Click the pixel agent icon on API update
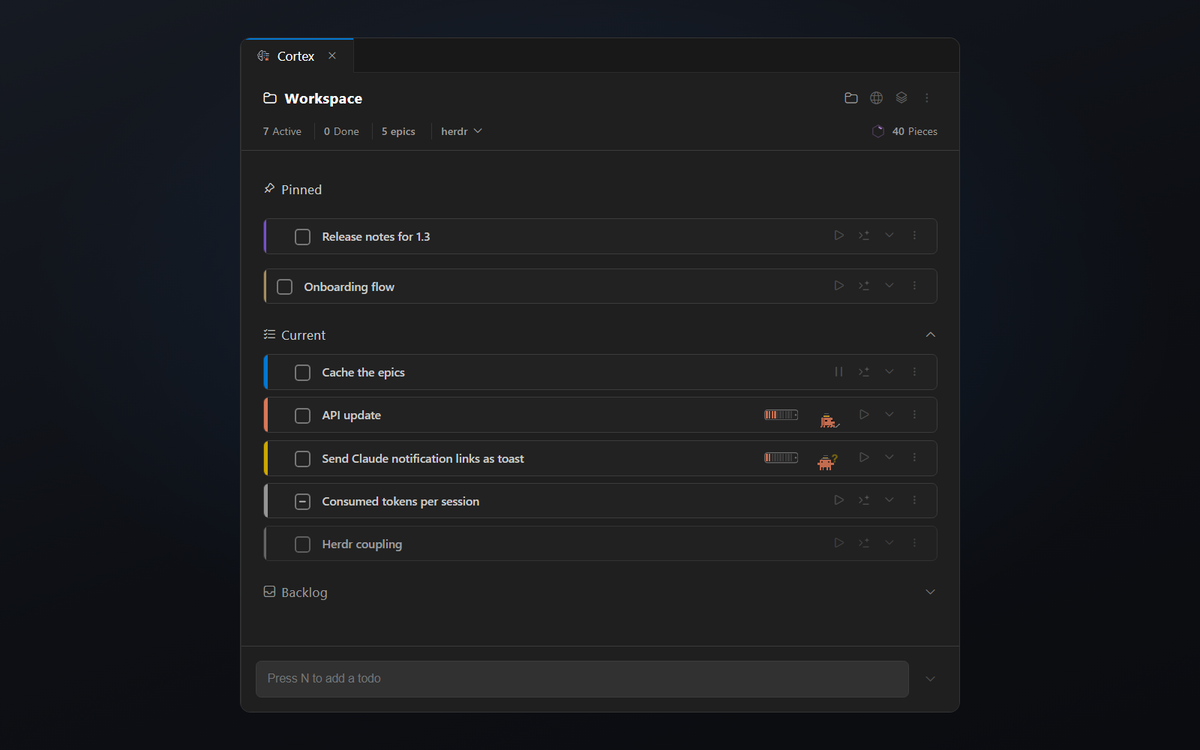Viewport: 1200px width, 750px height. click(x=830, y=420)
